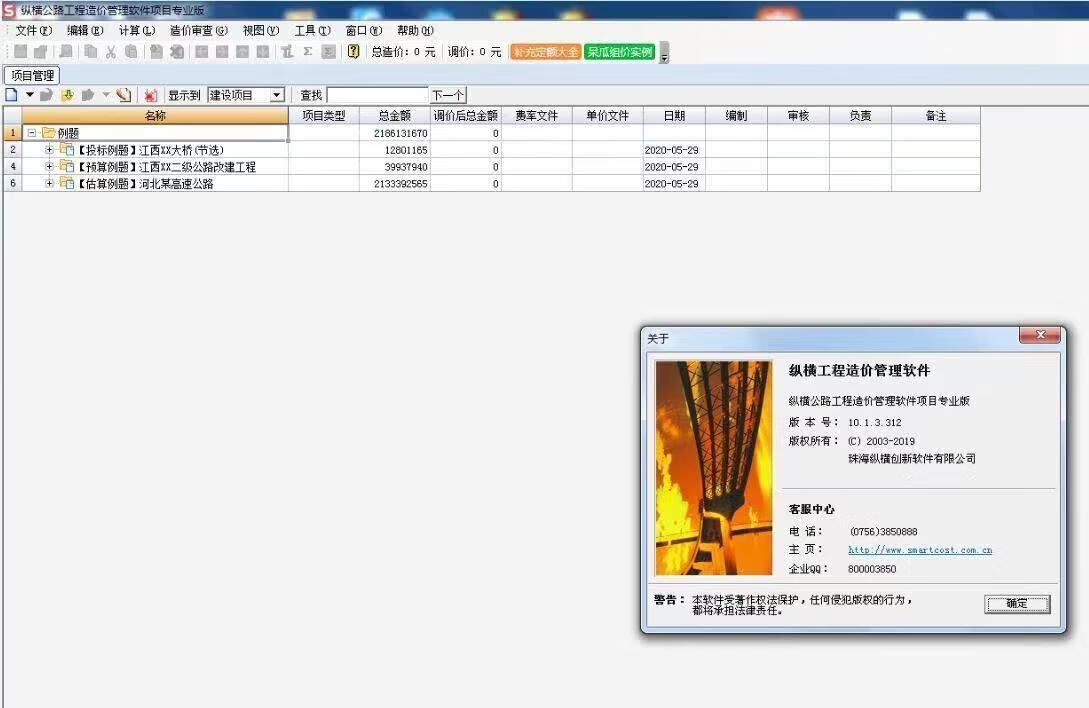This screenshot has width=1089, height=708.
Task: Expand the 江西XX大桥 bidding example
Action: click(x=50, y=150)
